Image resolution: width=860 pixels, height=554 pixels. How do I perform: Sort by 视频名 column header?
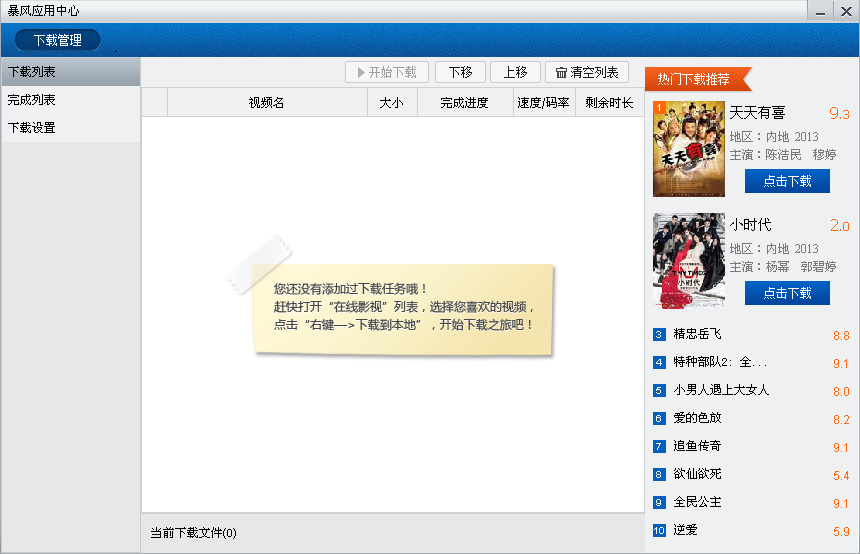pos(267,103)
